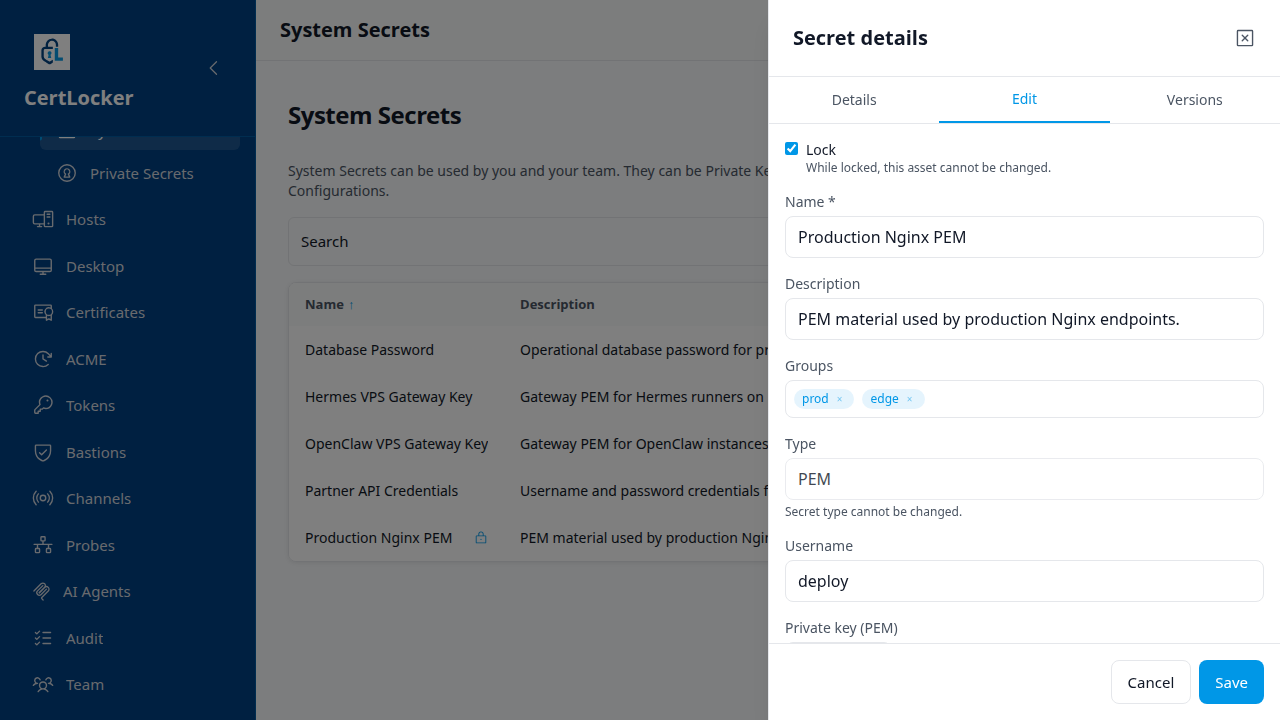1280x720 pixels.
Task: Click the Certificates sidebar icon
Action: point(43,313)
